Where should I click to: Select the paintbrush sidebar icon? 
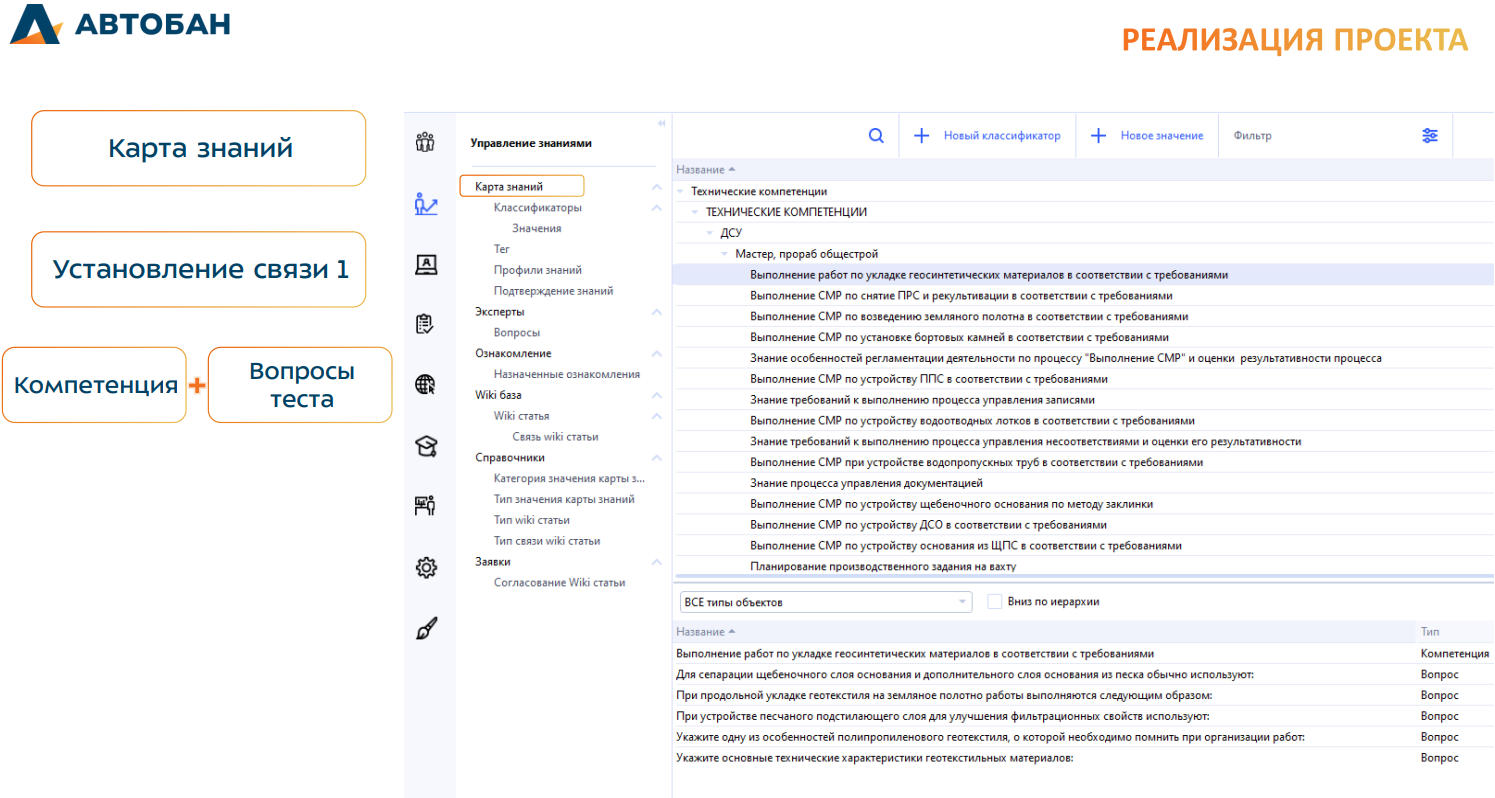pos(426,629)
